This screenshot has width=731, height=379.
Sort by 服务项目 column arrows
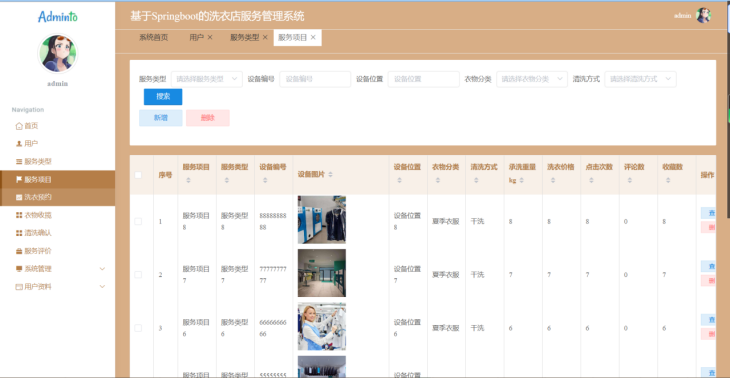tap(188, 180)
